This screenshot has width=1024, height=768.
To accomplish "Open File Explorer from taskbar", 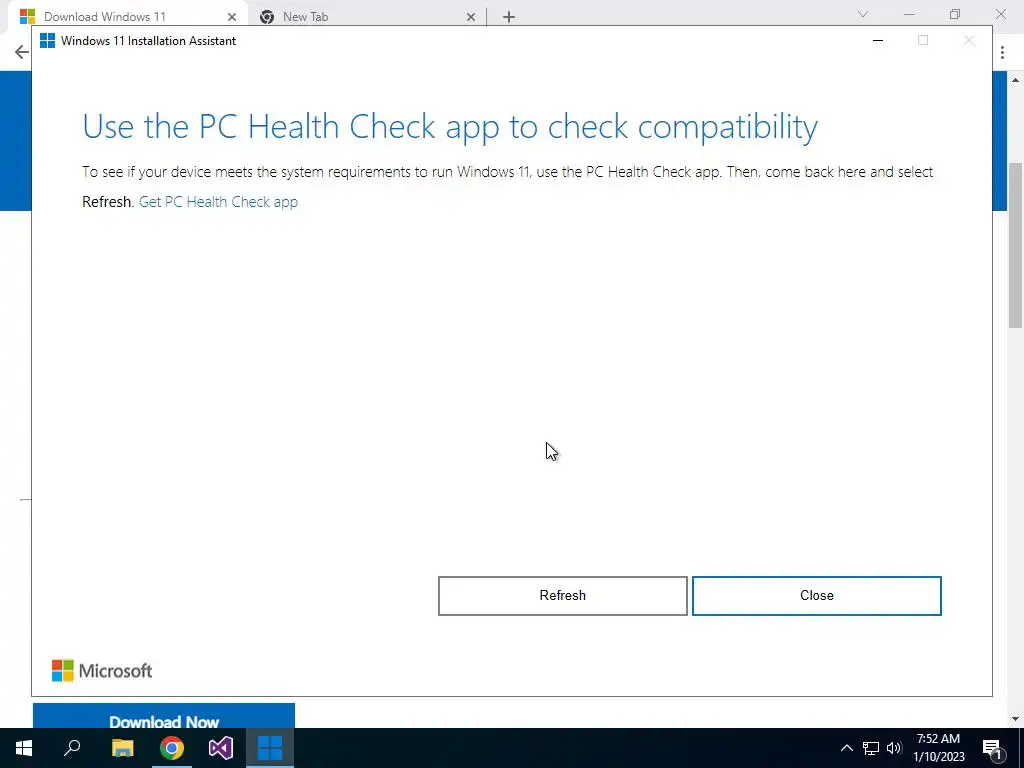I will (122, 748).
